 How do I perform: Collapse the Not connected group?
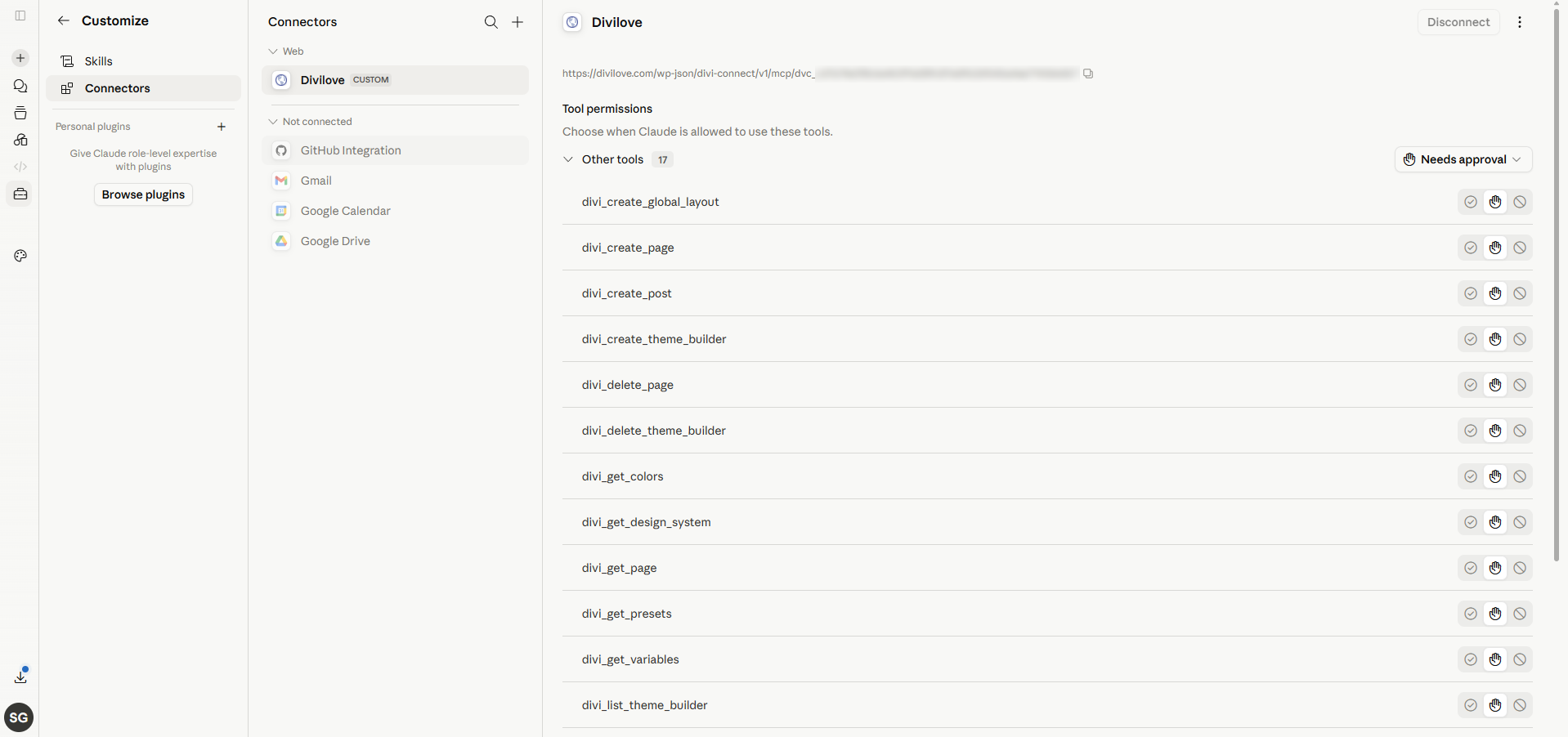[273, 122]
